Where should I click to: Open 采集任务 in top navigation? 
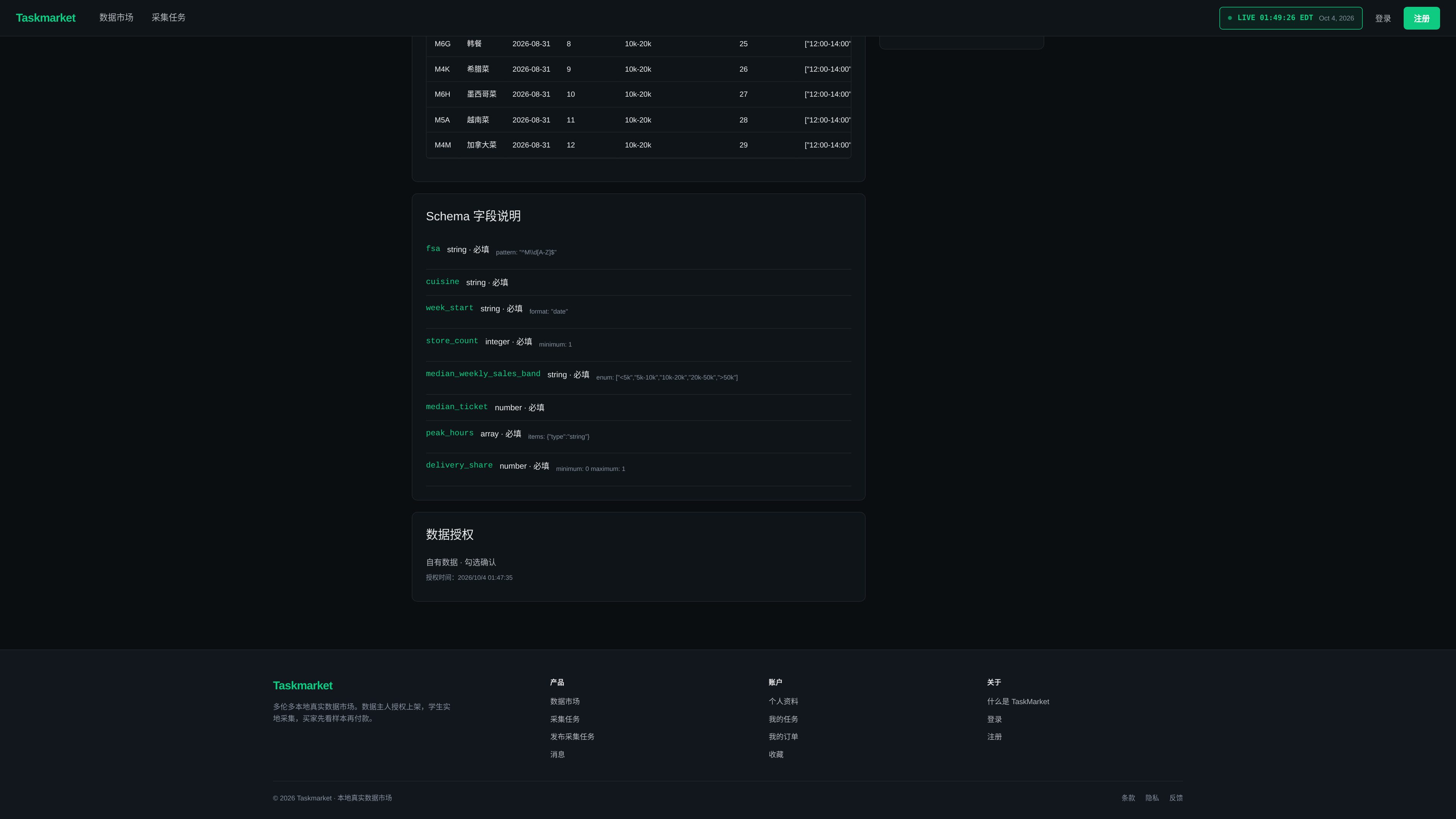pyautogui.click(x=168, y=17)
